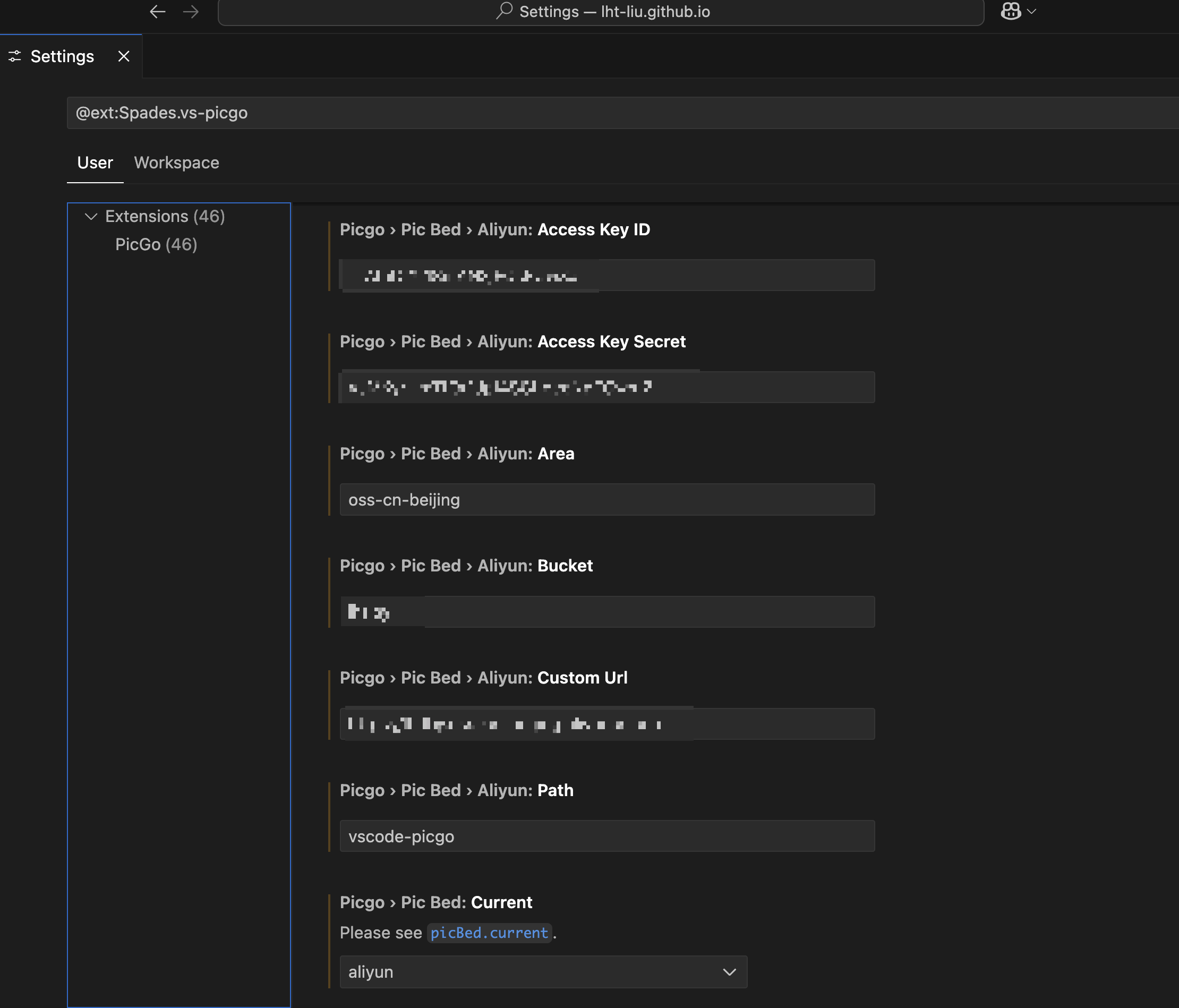
Task: Click the Aliyun: Access Key ID heading
Action: click(x=494, y=229)
